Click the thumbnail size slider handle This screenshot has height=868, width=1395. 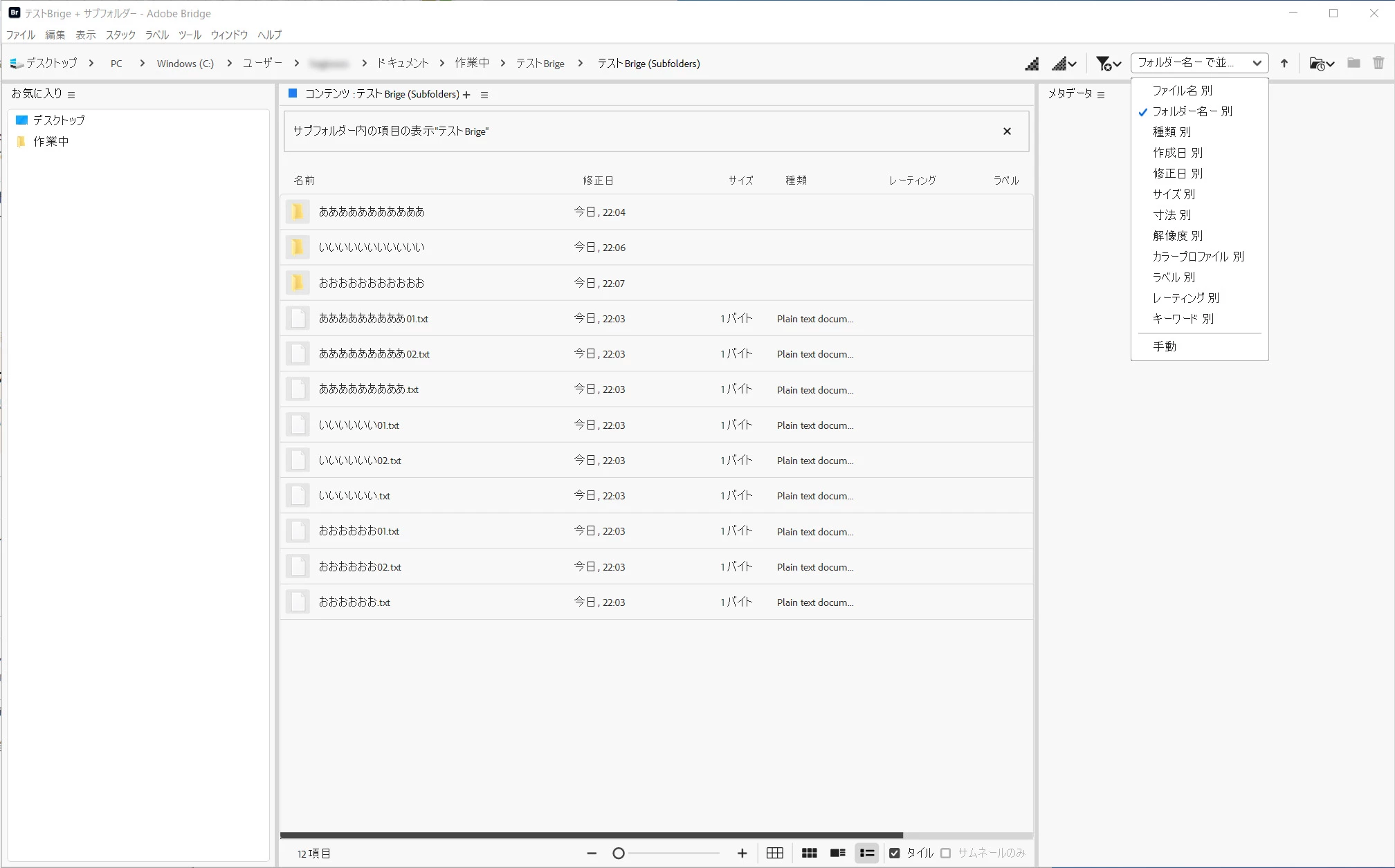pyautogui.click(x=619, y=853)
